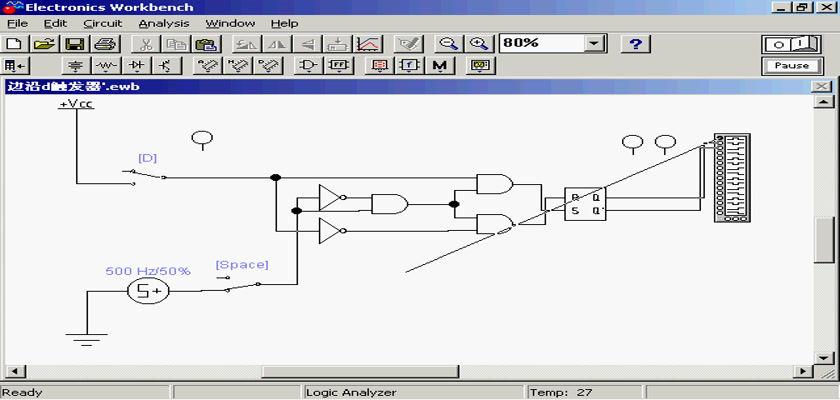This screenshot has width=840, height=400.
Task: Rotate the selected component
Action: pos(246,44)
